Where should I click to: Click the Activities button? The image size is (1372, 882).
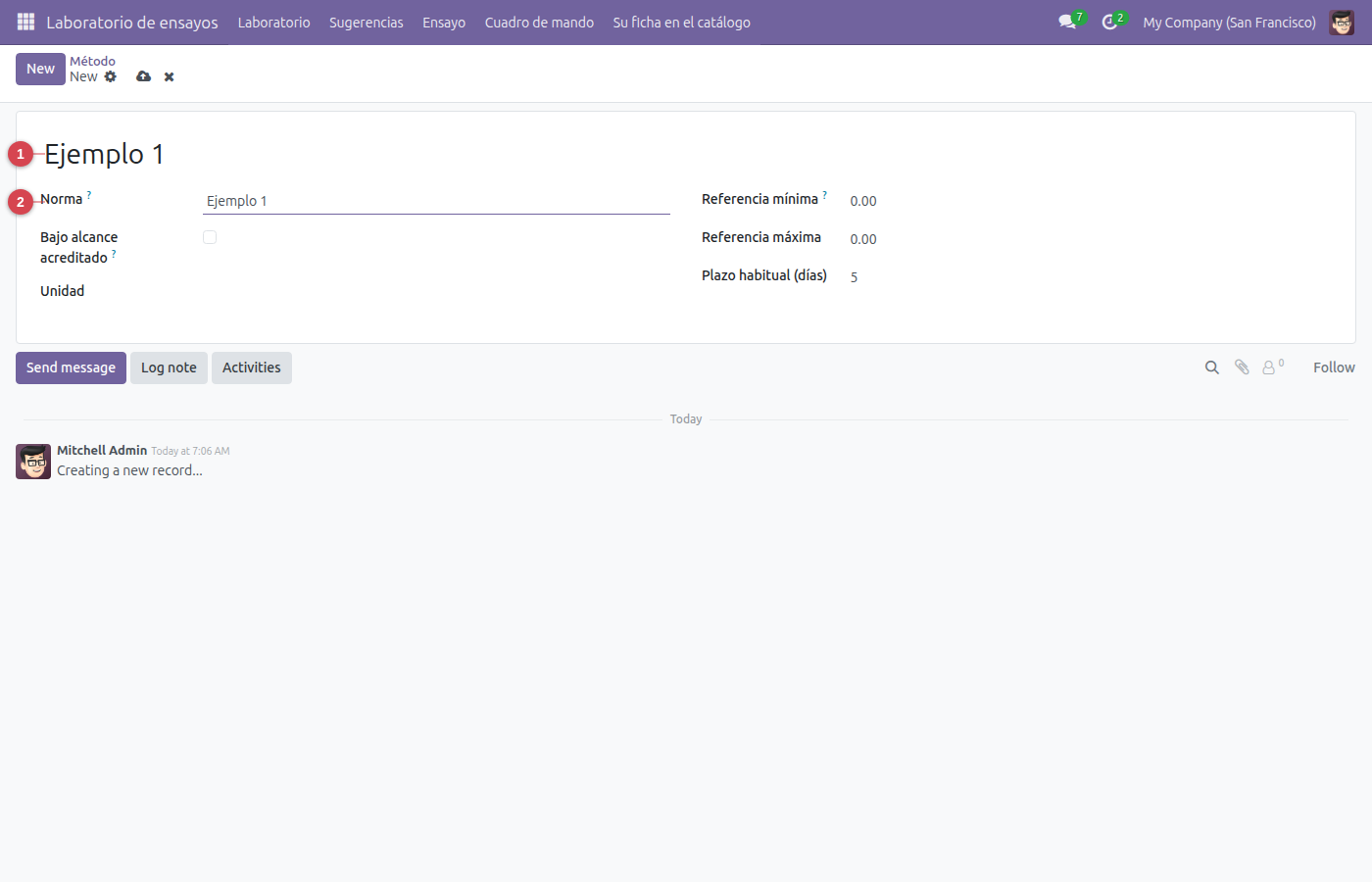252,367
